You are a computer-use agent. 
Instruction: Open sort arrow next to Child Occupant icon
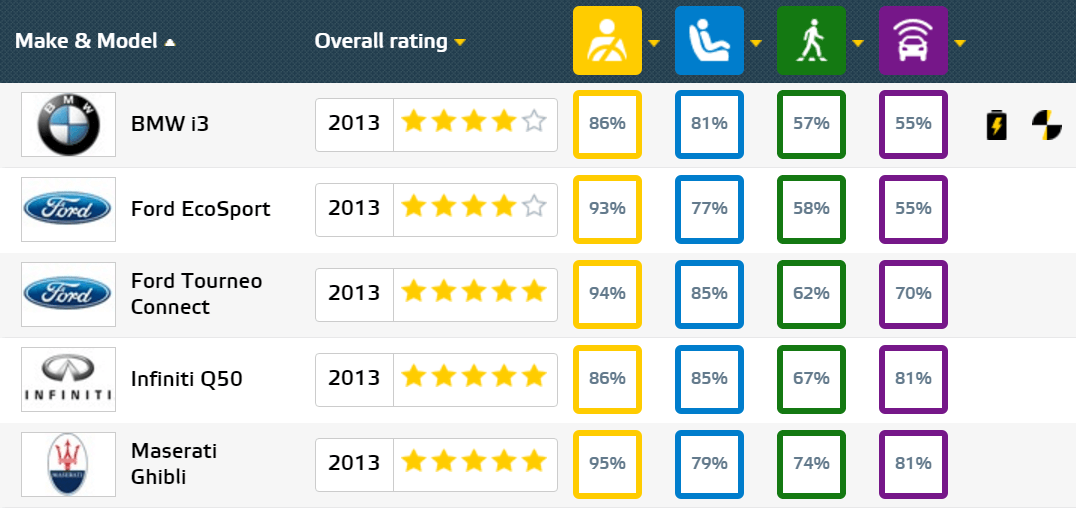tap(756, 43)
